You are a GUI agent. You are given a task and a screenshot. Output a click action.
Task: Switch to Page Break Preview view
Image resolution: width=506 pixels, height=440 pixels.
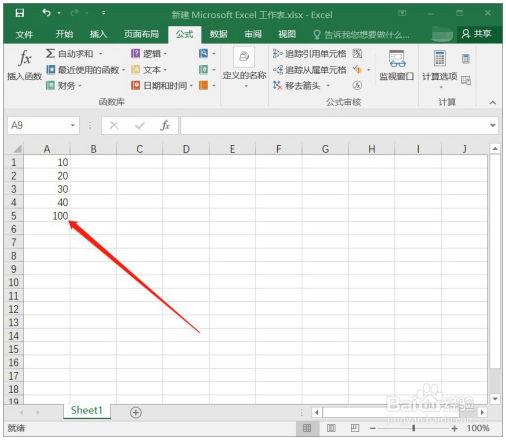coord(355,428)
